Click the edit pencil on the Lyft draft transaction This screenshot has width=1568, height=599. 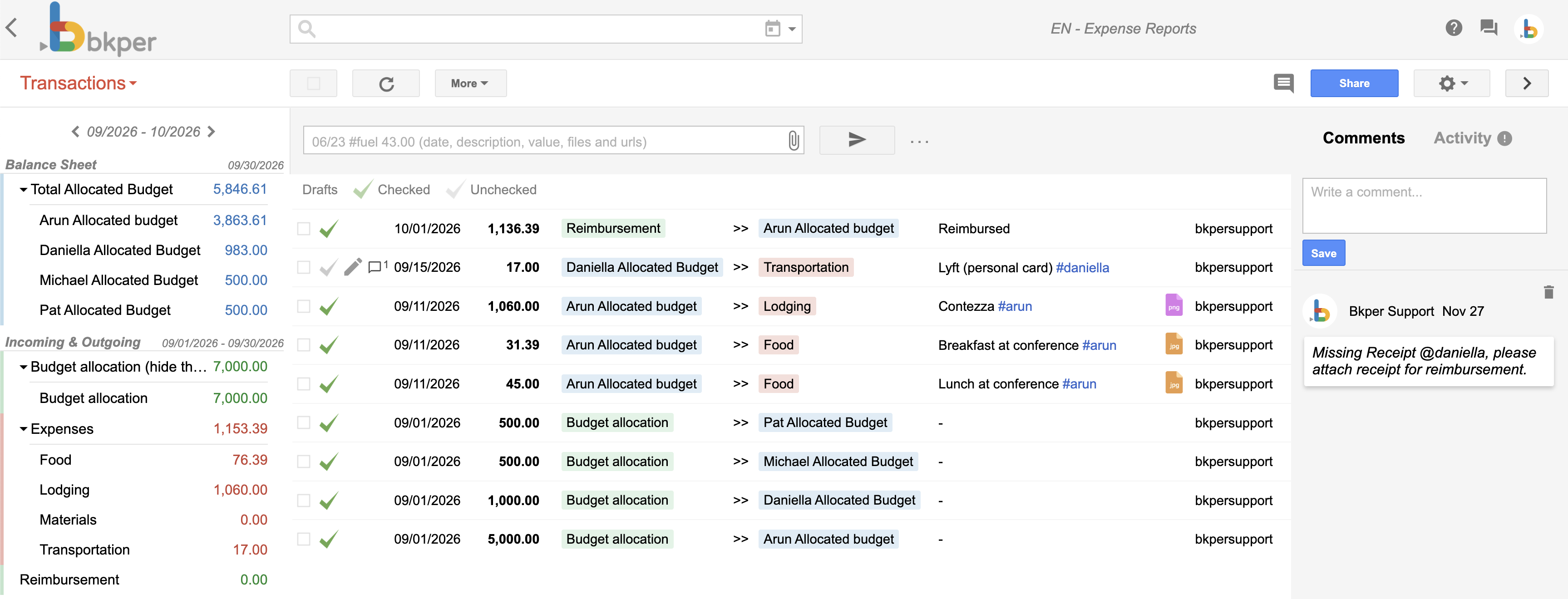pos(353,267)
